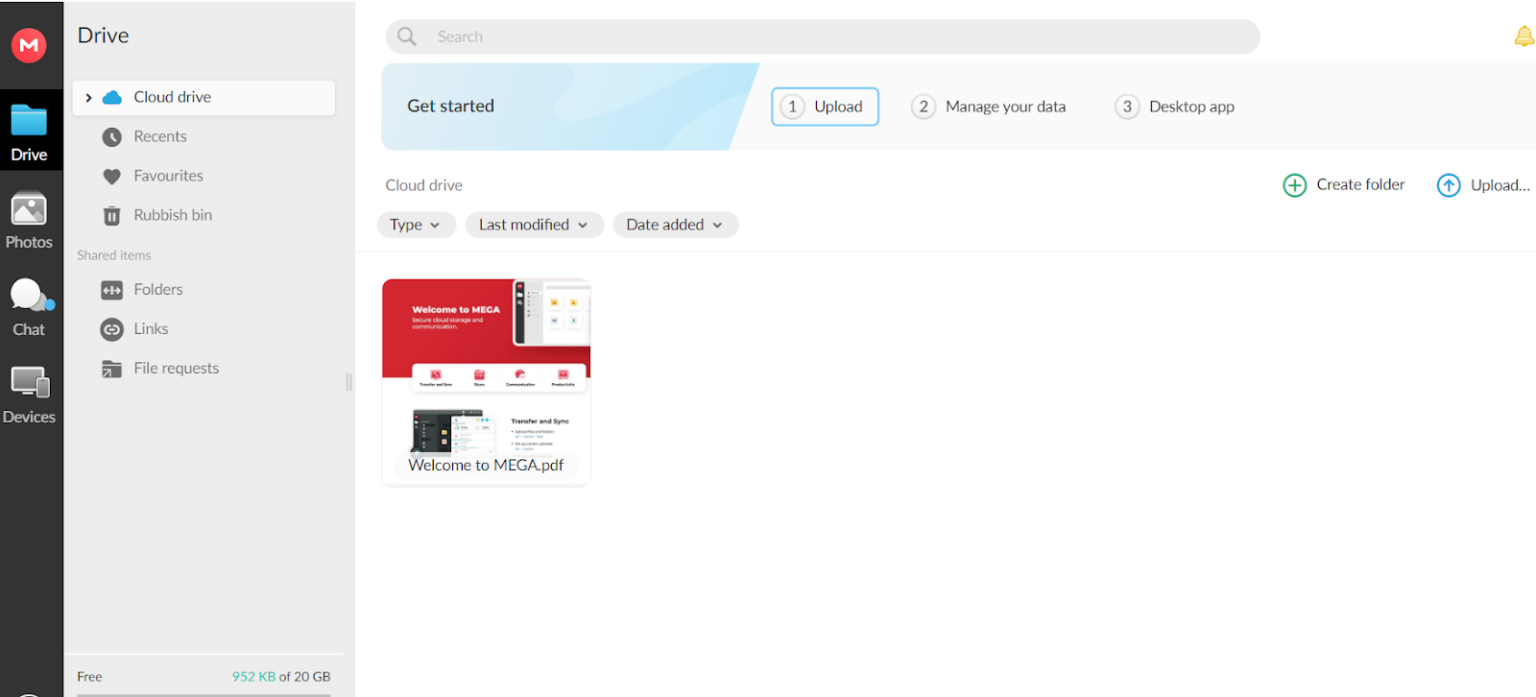The width and height of the screenshot is (1536, 697).
Task: Create a new folder
Action: click(1344, 185)
